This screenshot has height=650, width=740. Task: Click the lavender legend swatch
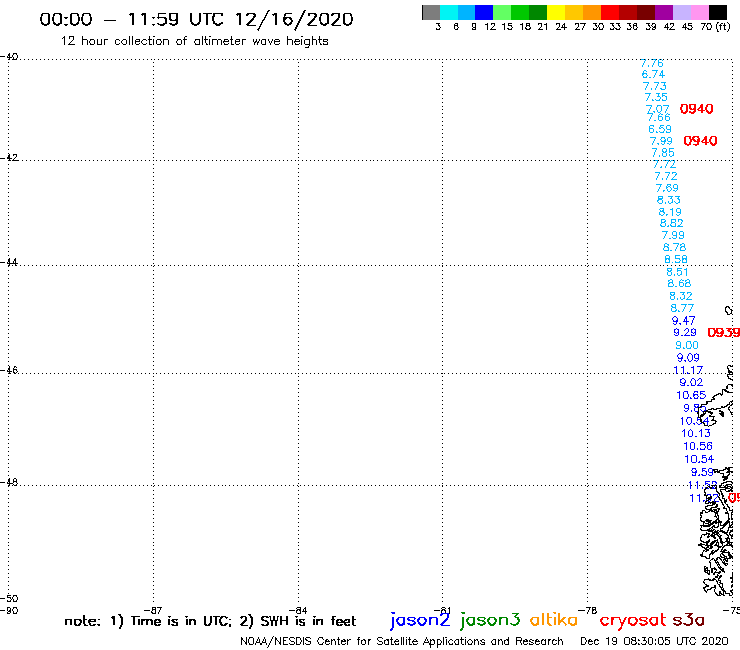(x=682, y=12)
